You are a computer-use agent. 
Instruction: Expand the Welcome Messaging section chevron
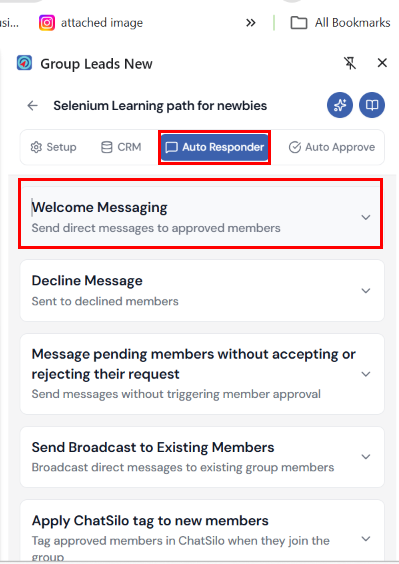pyautogui.click(x=366, y=217)
